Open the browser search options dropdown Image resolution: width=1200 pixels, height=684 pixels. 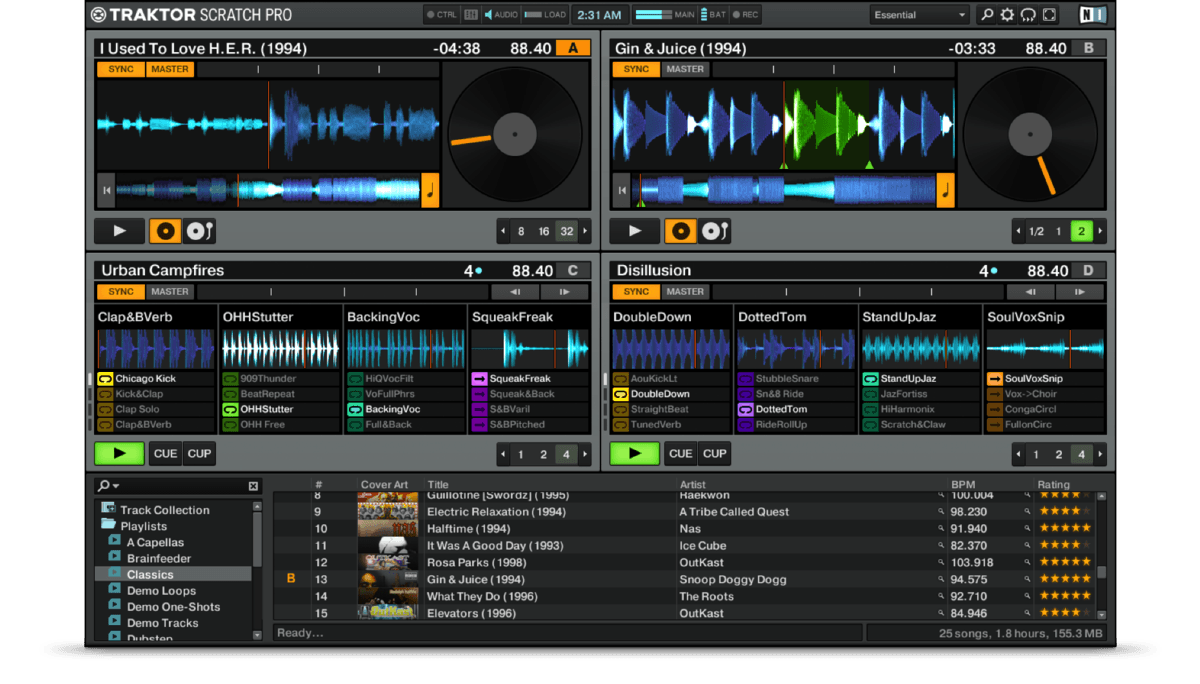[109, 486]
